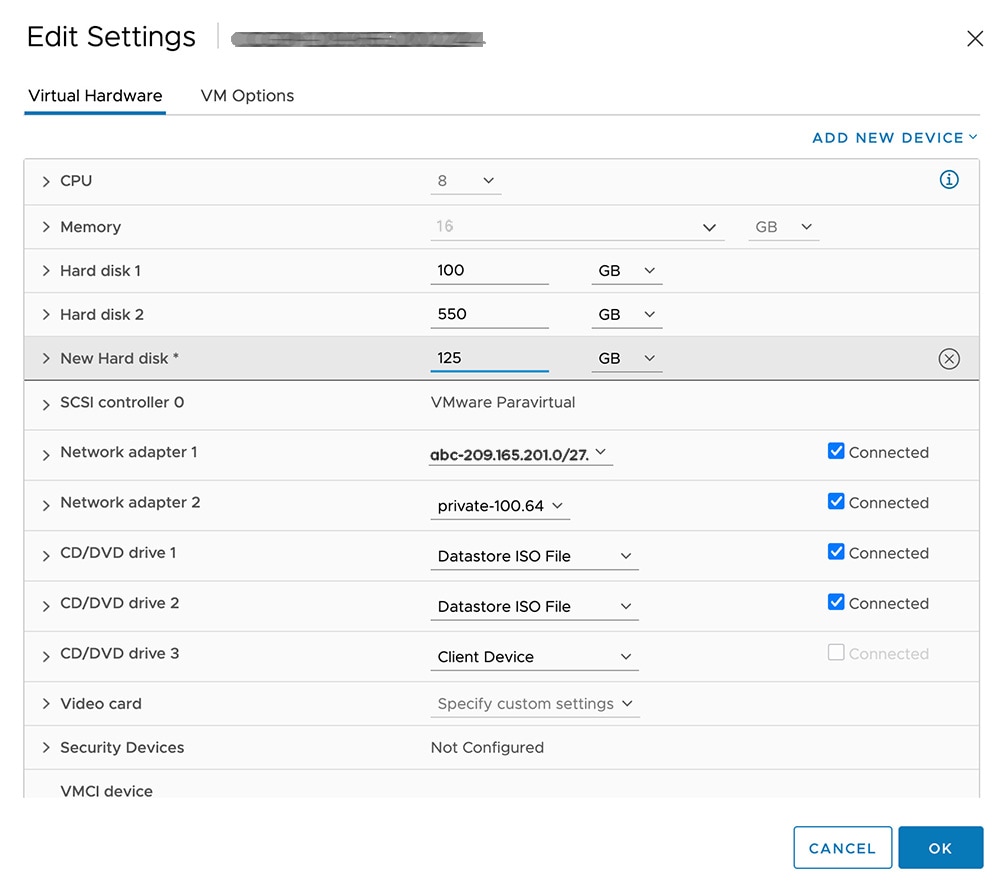Click the CPU info icon
Image resolution: width=1000 pixels, height=886 pixels.
point(949,180)
